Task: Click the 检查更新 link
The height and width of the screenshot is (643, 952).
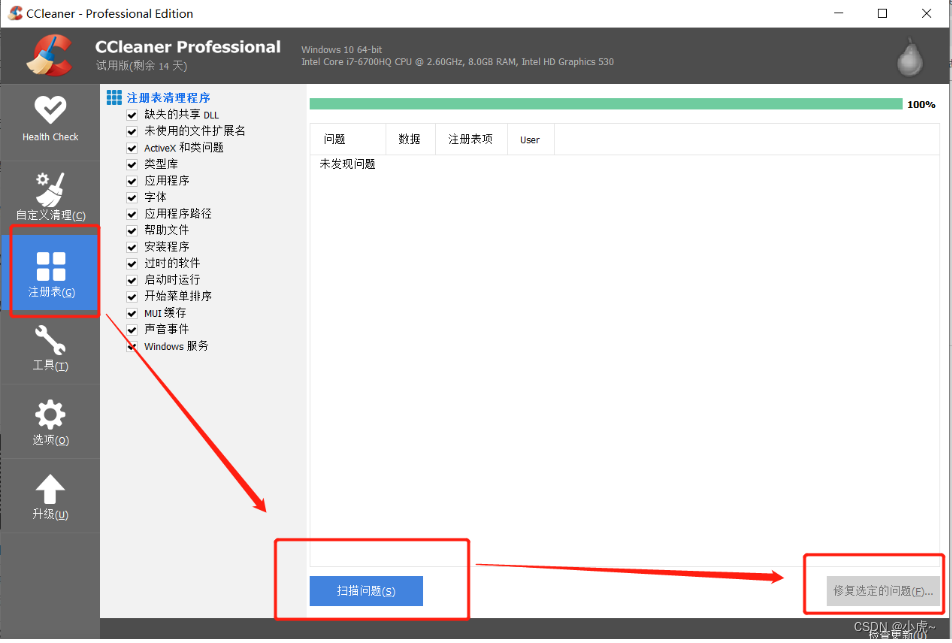Action: pos(897,635)
